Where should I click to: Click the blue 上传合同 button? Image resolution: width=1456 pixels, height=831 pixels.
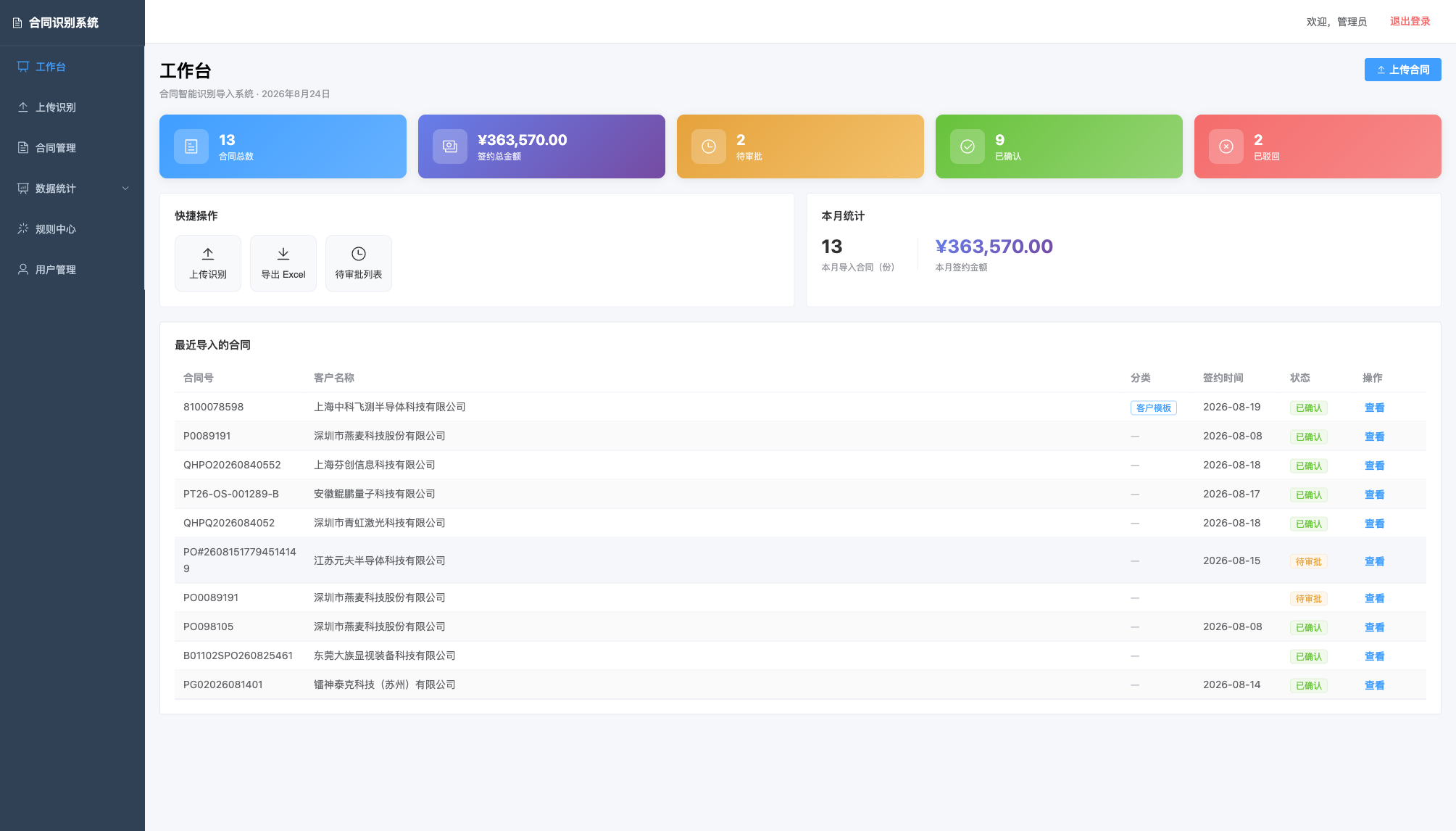pos(1402,70)
